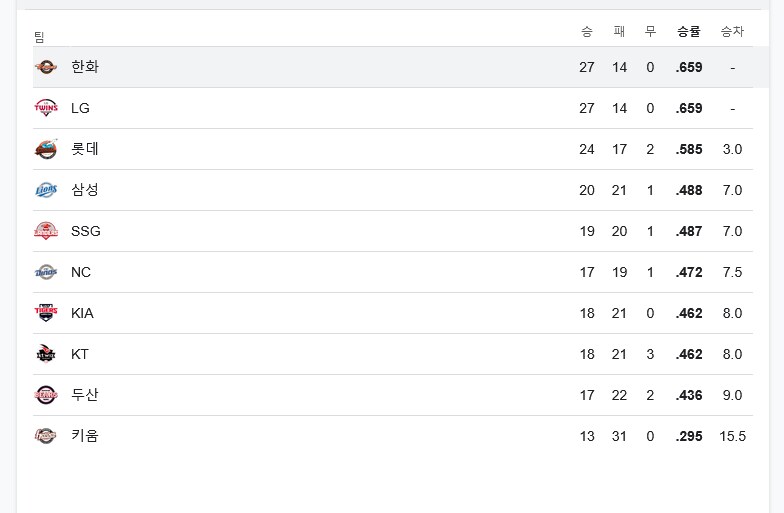Click the Doosan Bears team logo
Viewport: 784px width, 513px height.
(x=46, y=395)
